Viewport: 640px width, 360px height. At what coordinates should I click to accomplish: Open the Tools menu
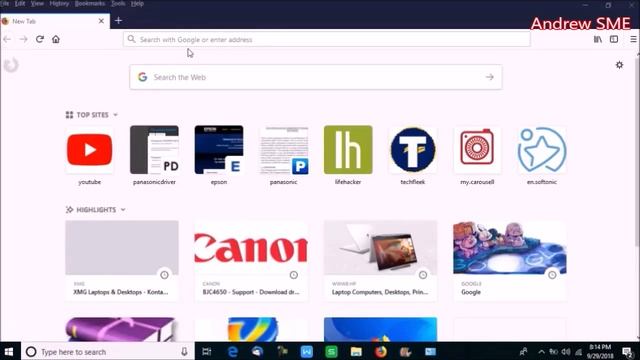pyautogui.click(x=118, y=4)
